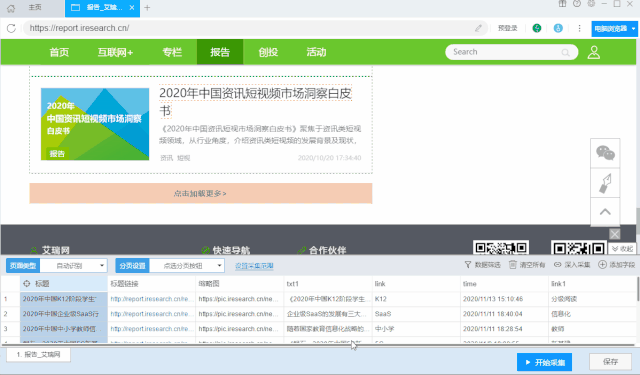Click the home icon in tab bar

pyautogui.click(x=11, y=8)
